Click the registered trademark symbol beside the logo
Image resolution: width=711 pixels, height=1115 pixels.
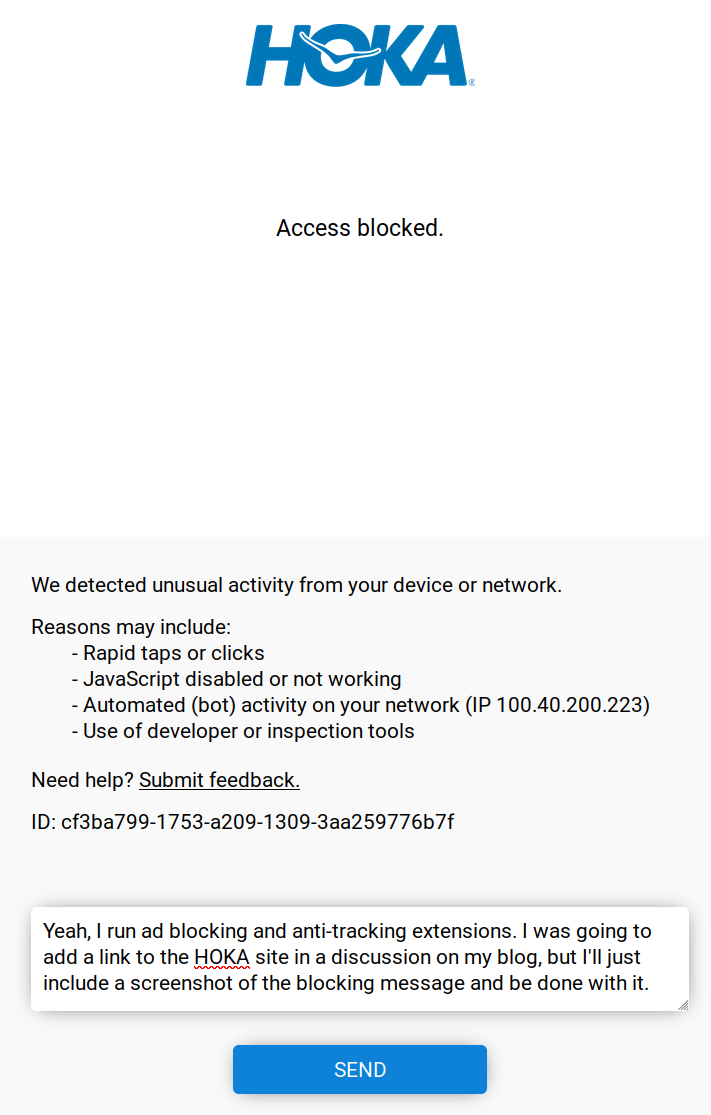tap(472, 80)
